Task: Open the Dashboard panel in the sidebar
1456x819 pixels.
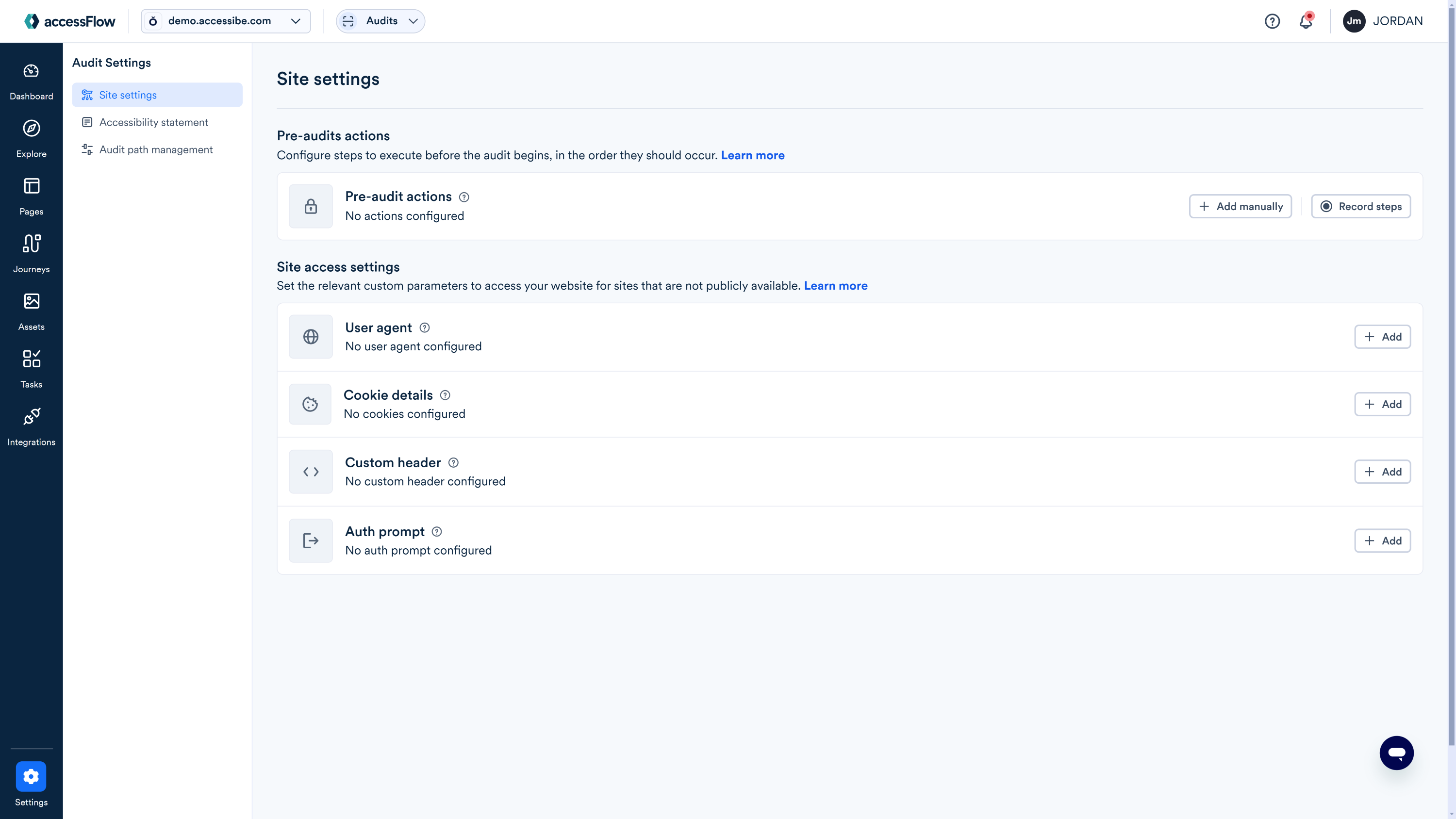Action: click(x=31, y=80)
